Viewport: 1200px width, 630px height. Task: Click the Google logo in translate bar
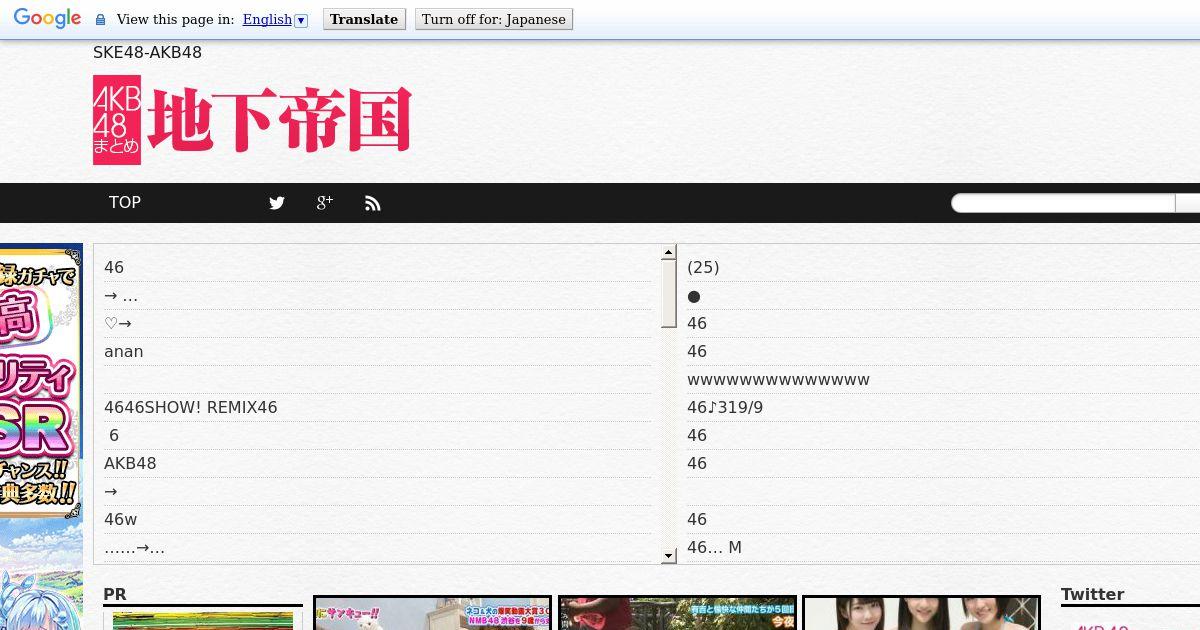pyautogui.click(x=47, y=19)
